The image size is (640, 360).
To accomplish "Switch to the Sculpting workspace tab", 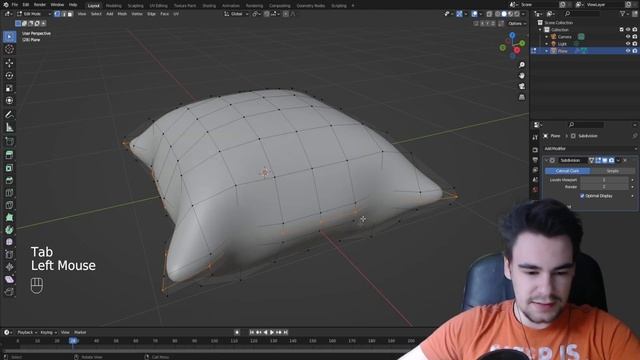I will tap(136, 6).
